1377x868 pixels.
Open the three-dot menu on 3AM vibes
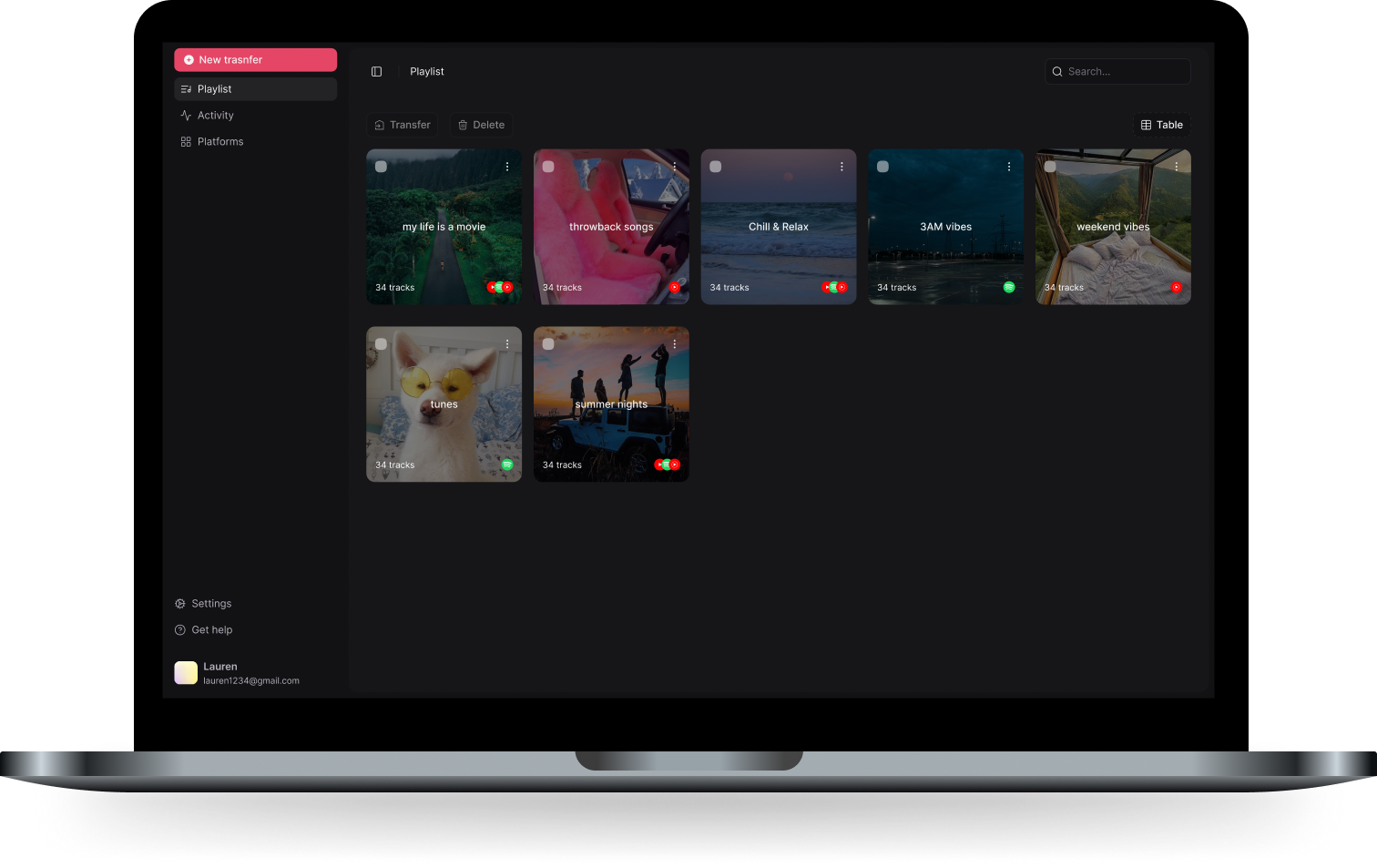(x=1008, y=167)
